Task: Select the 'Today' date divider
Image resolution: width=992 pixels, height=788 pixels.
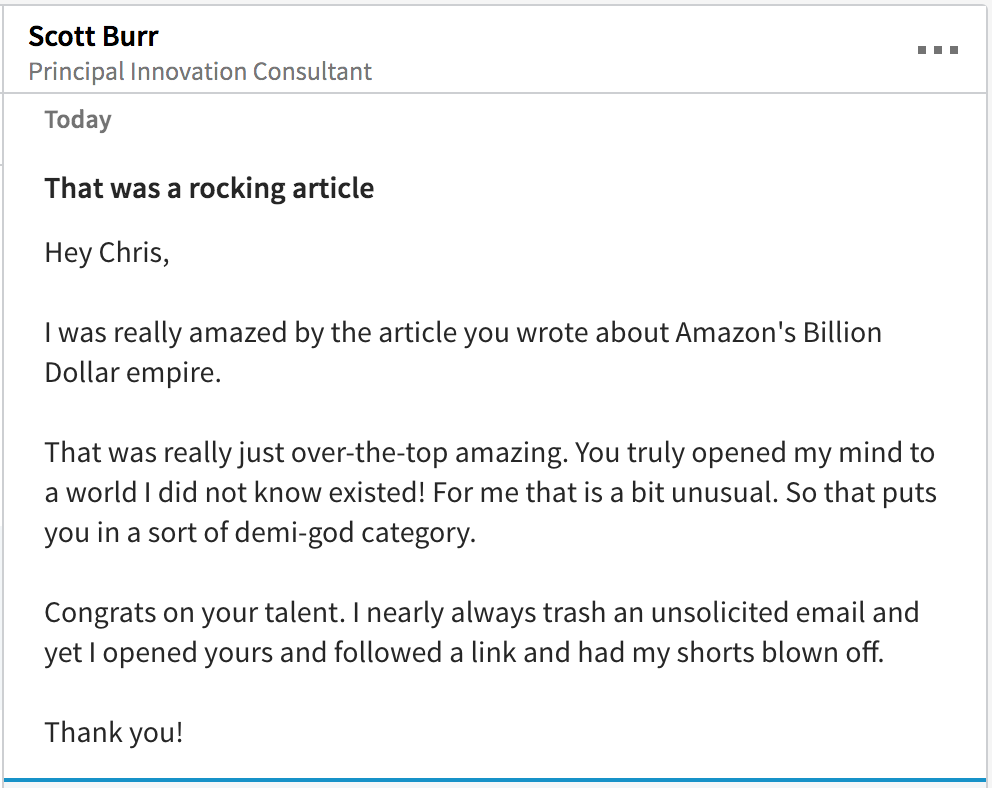Action: pyautogui.click(x=77, y=119)
